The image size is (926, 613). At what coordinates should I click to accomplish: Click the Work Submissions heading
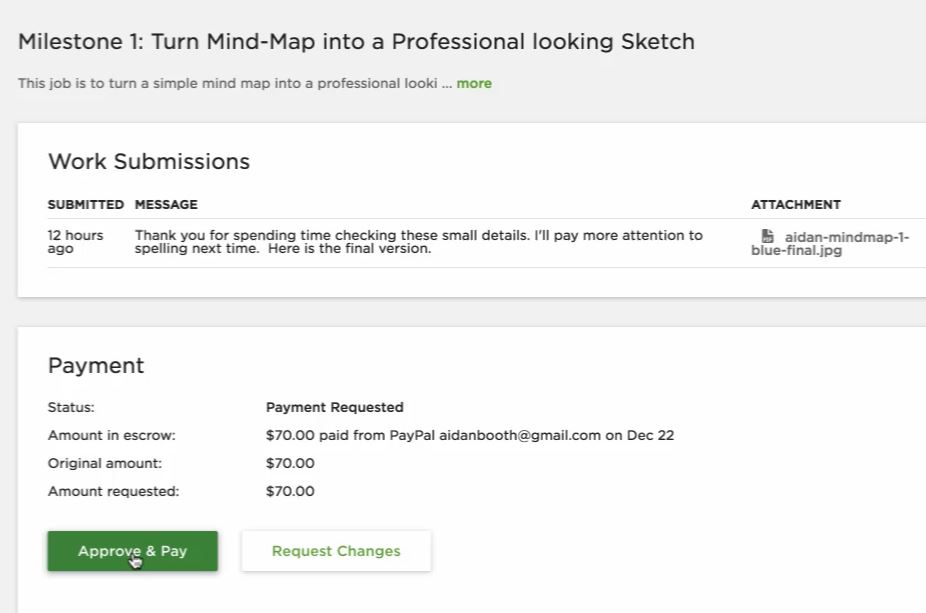pos(149,161)
